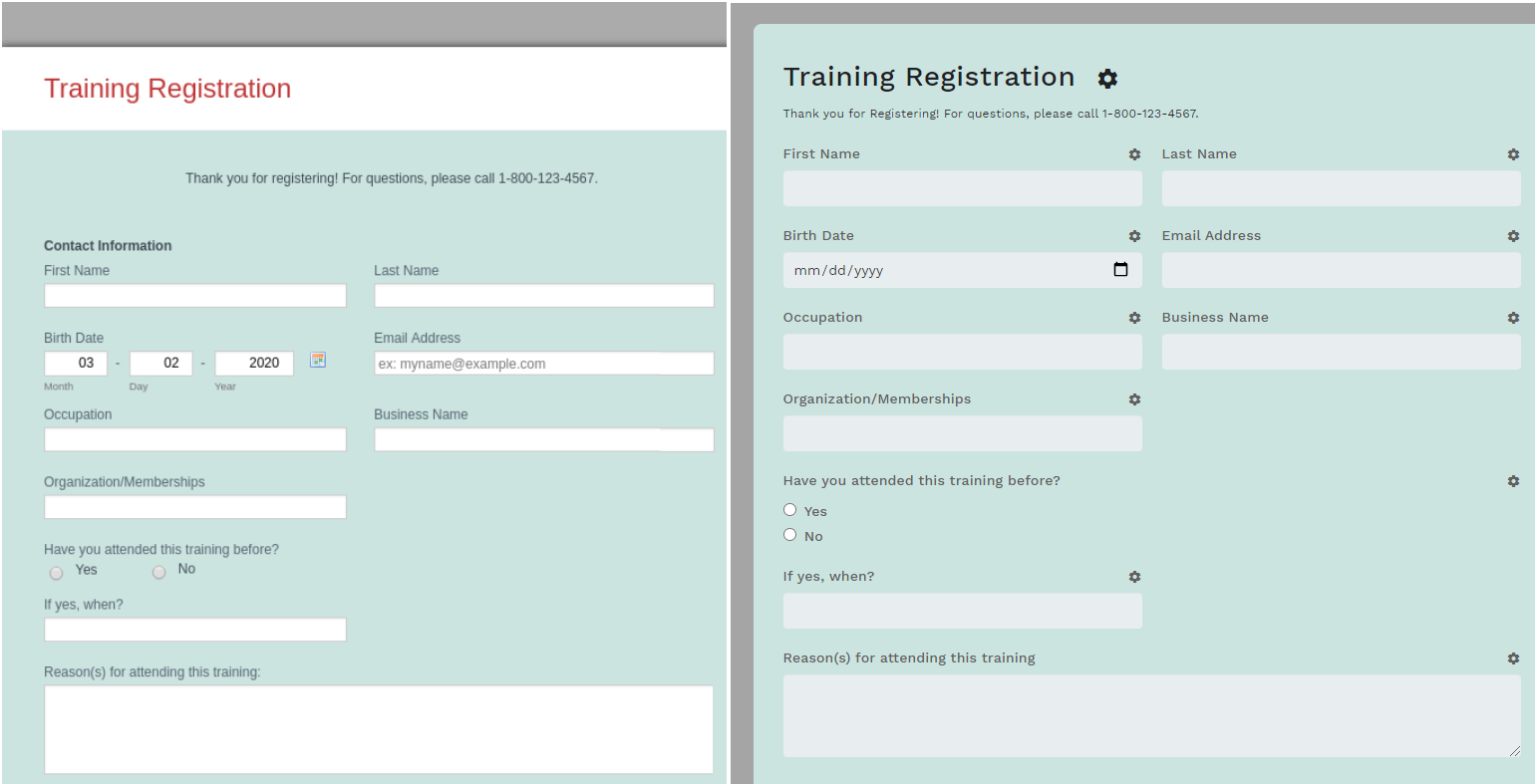Click the gear icon beside Training Registration title
This screenshot has height=784, width=1535.
(1107, 79)
